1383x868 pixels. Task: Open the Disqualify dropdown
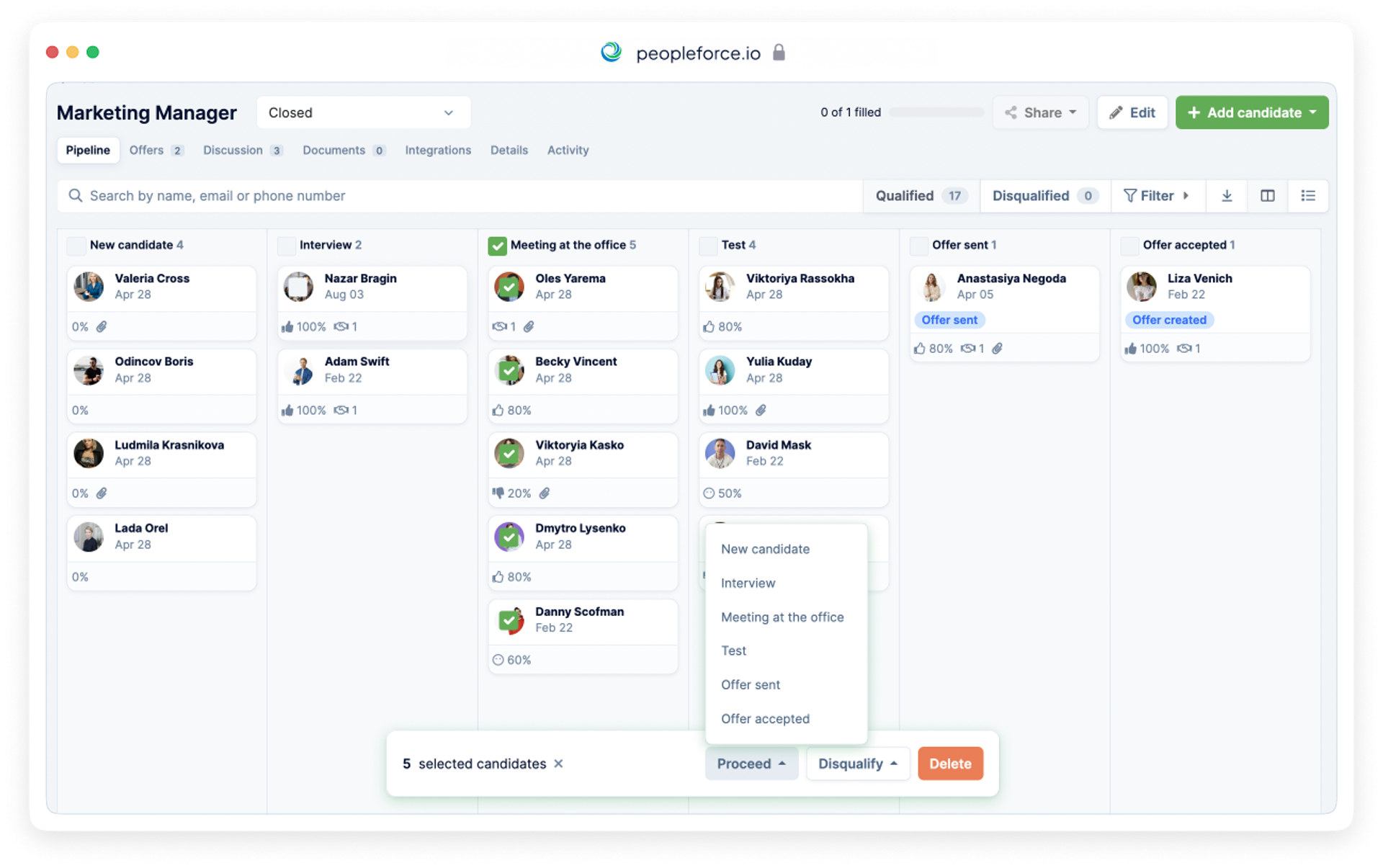(857, 764)
